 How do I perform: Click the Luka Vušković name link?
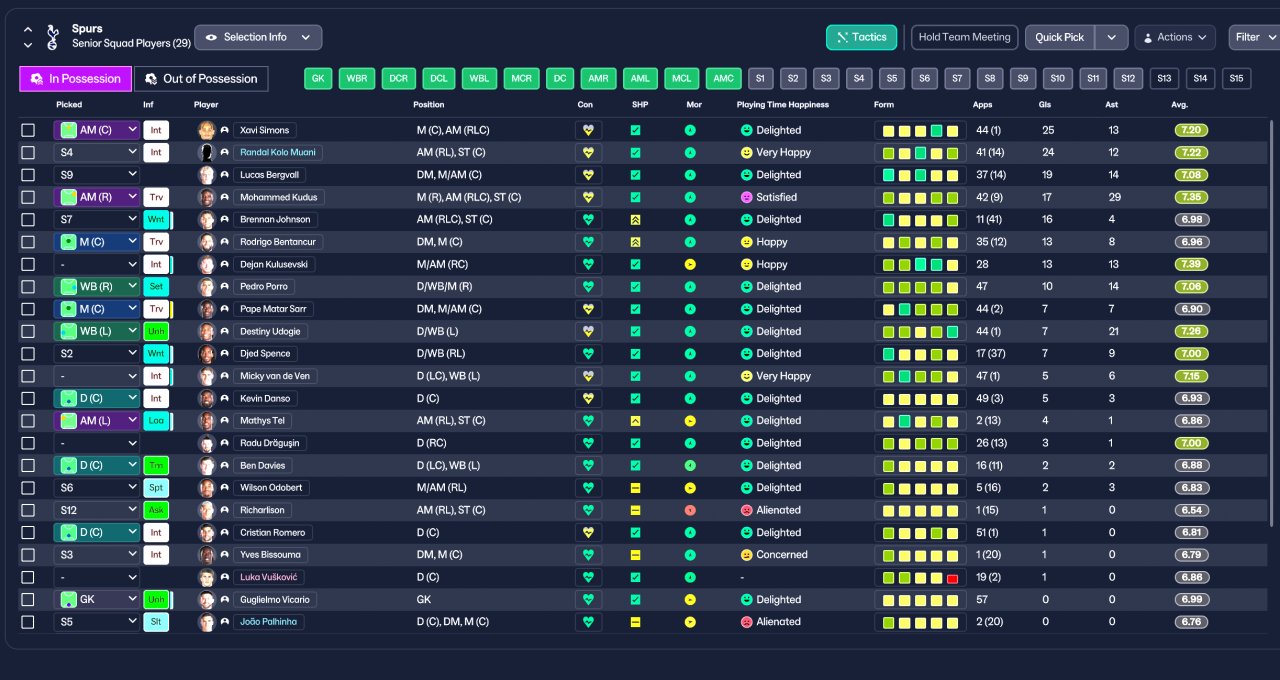tap(268, 577)
